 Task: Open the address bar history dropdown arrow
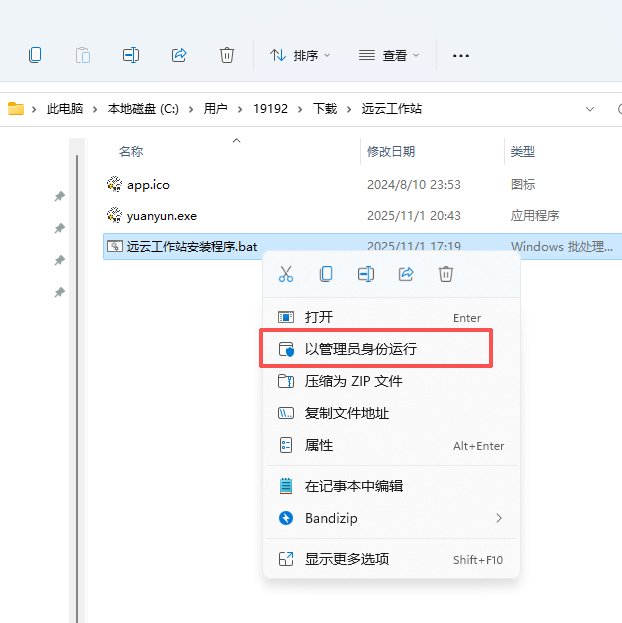(590, 109)
